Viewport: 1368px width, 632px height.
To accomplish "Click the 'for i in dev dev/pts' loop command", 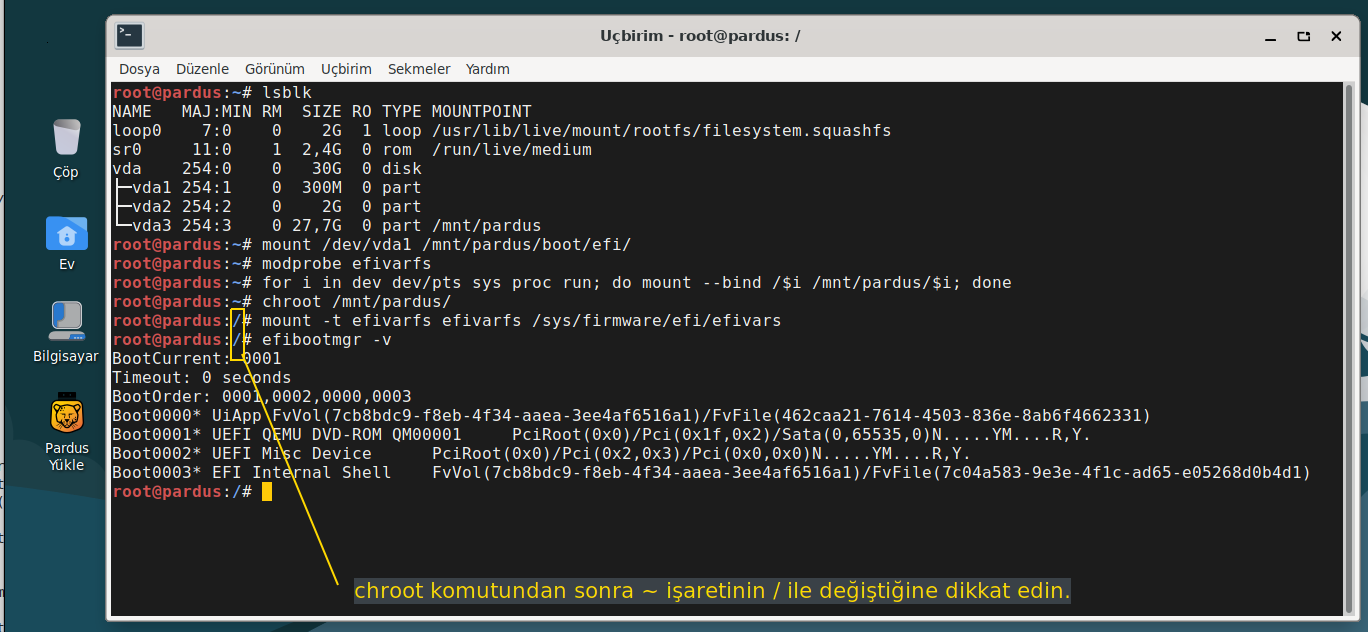I will pos(637,282).
